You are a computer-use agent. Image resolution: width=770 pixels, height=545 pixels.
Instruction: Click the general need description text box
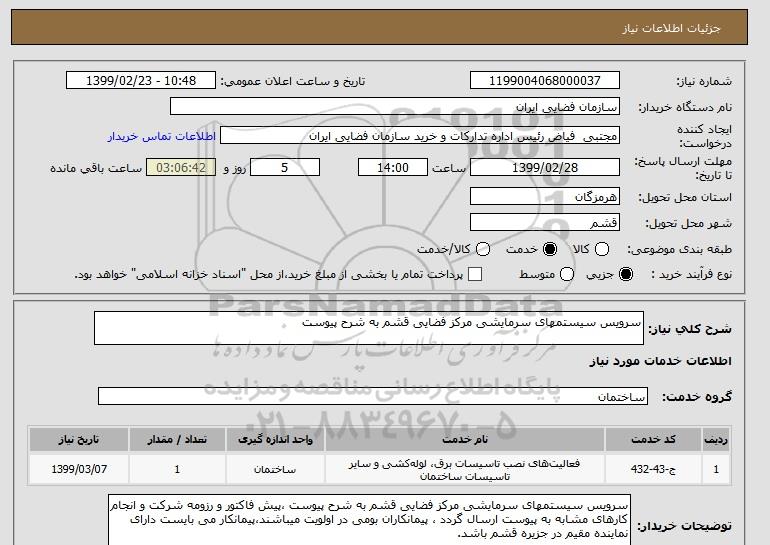369,328
